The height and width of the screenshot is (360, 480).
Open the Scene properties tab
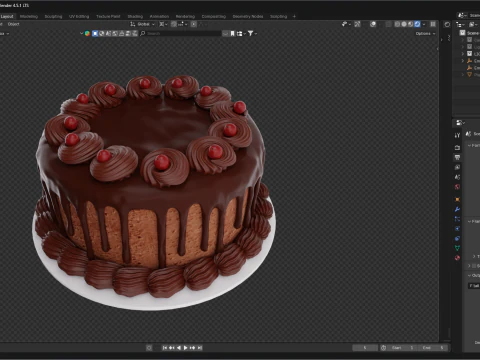pos(457,177)
